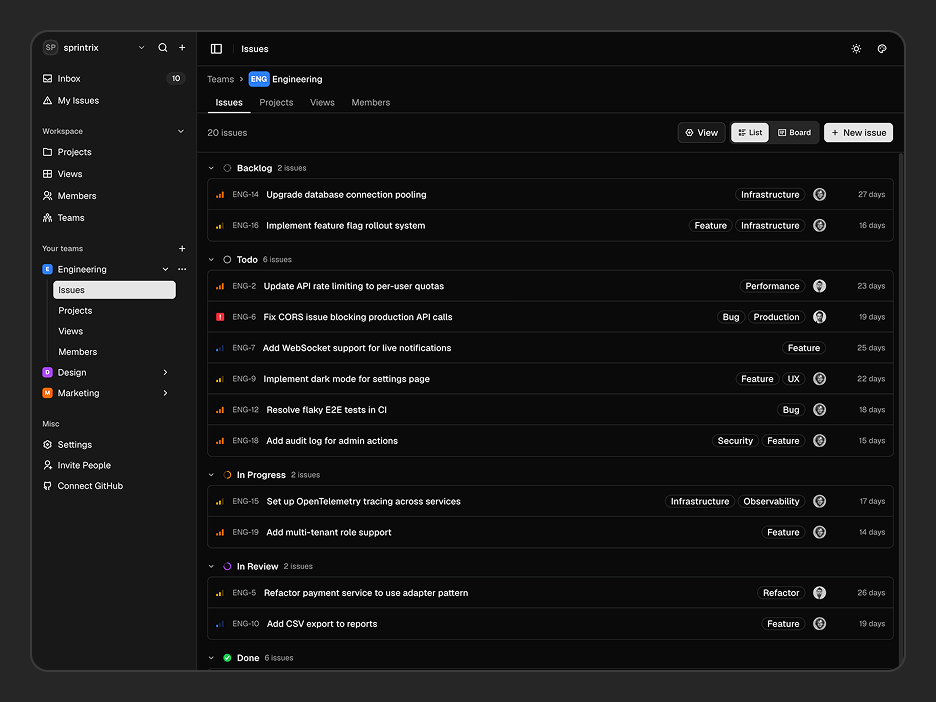This screenshot has width=936, height=702.
Task: Click the plus icon beside search
Action: click(182, 48)
